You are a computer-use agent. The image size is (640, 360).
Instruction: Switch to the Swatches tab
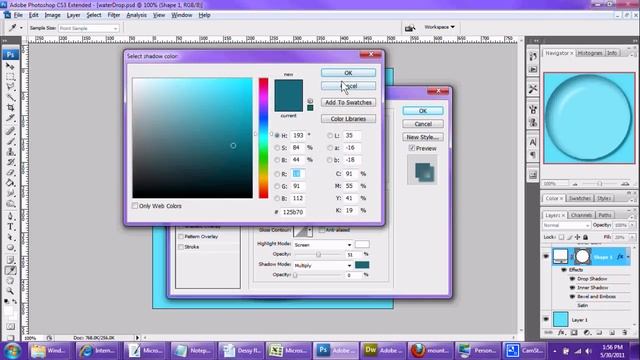pos(580,198)
